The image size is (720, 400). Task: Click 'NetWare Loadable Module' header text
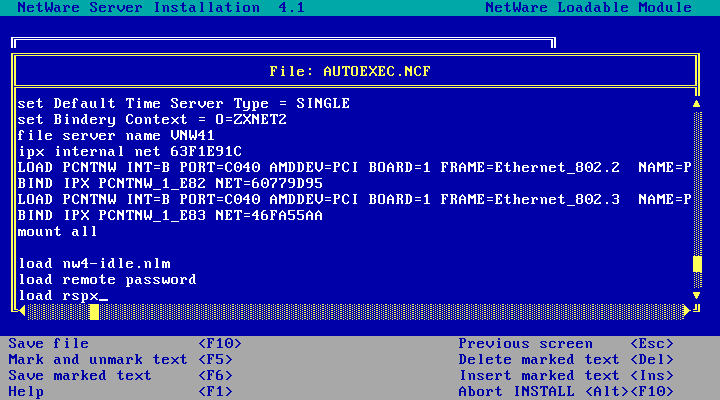[589, 7]
